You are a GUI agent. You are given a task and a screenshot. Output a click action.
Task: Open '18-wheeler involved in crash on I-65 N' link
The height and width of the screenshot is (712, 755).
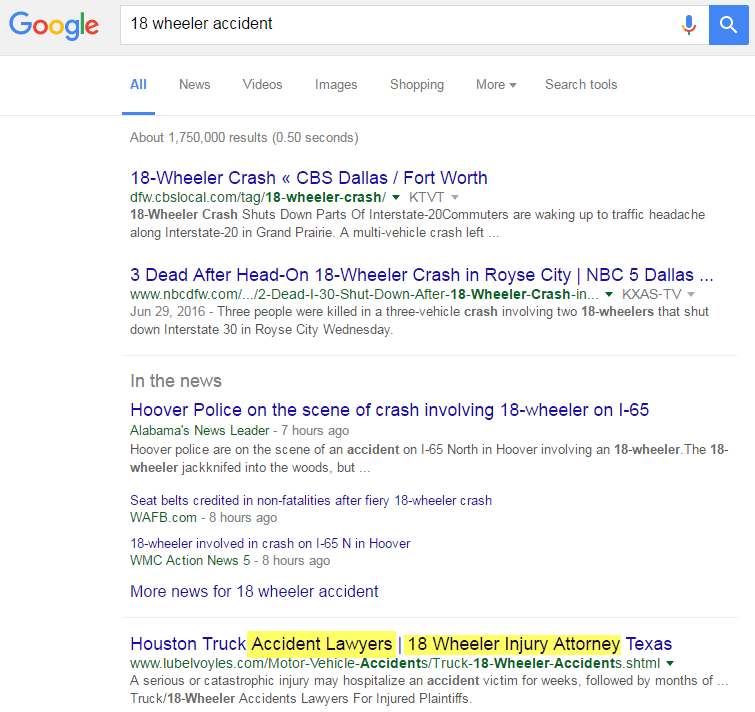[x=270, y=544]
